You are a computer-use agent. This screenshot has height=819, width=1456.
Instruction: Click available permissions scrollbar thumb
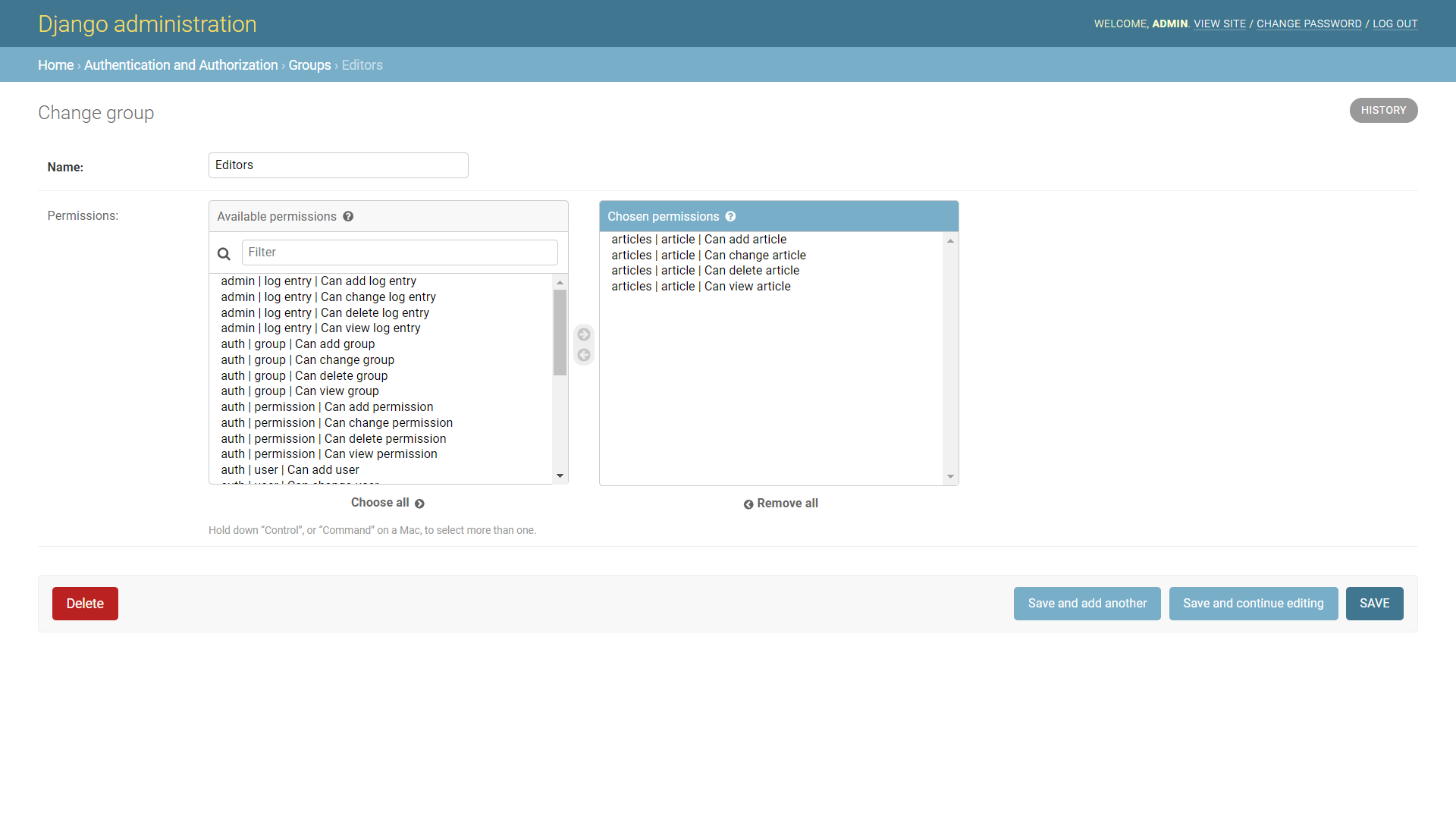[x=560, y=332]
